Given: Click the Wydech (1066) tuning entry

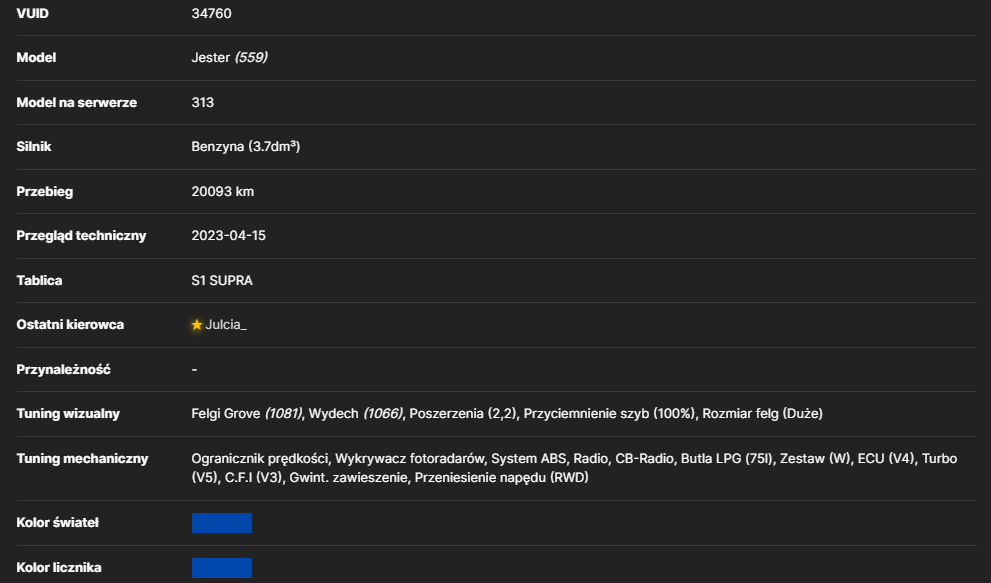Looking at the screenshot, I should point(355,414).
